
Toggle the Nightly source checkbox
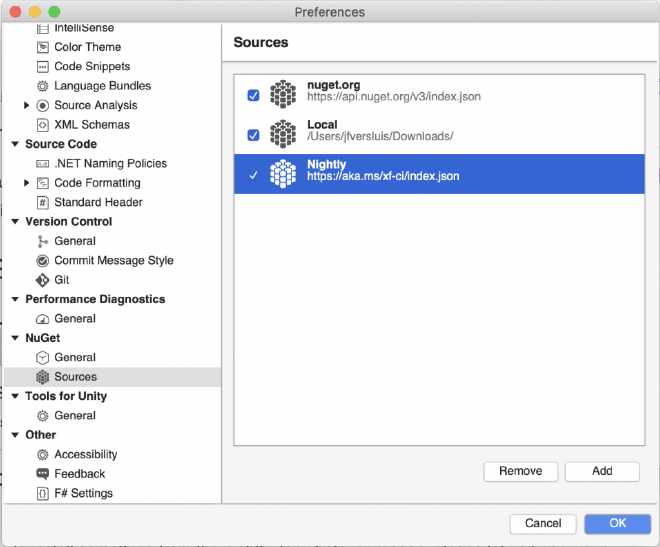point(253,175)
